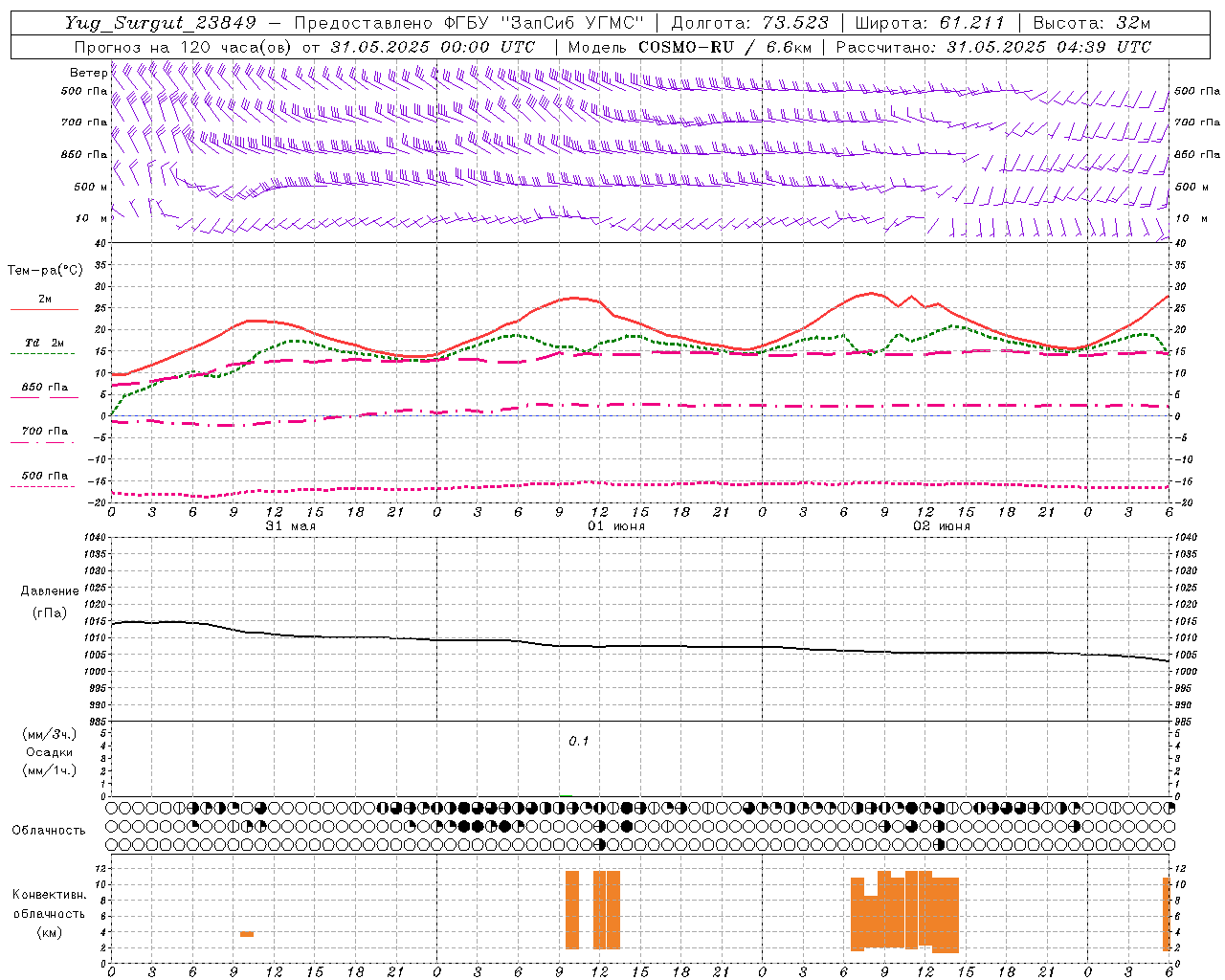Click the Осадки panel label
The image size is (1225, 980).
click(50, 752)
